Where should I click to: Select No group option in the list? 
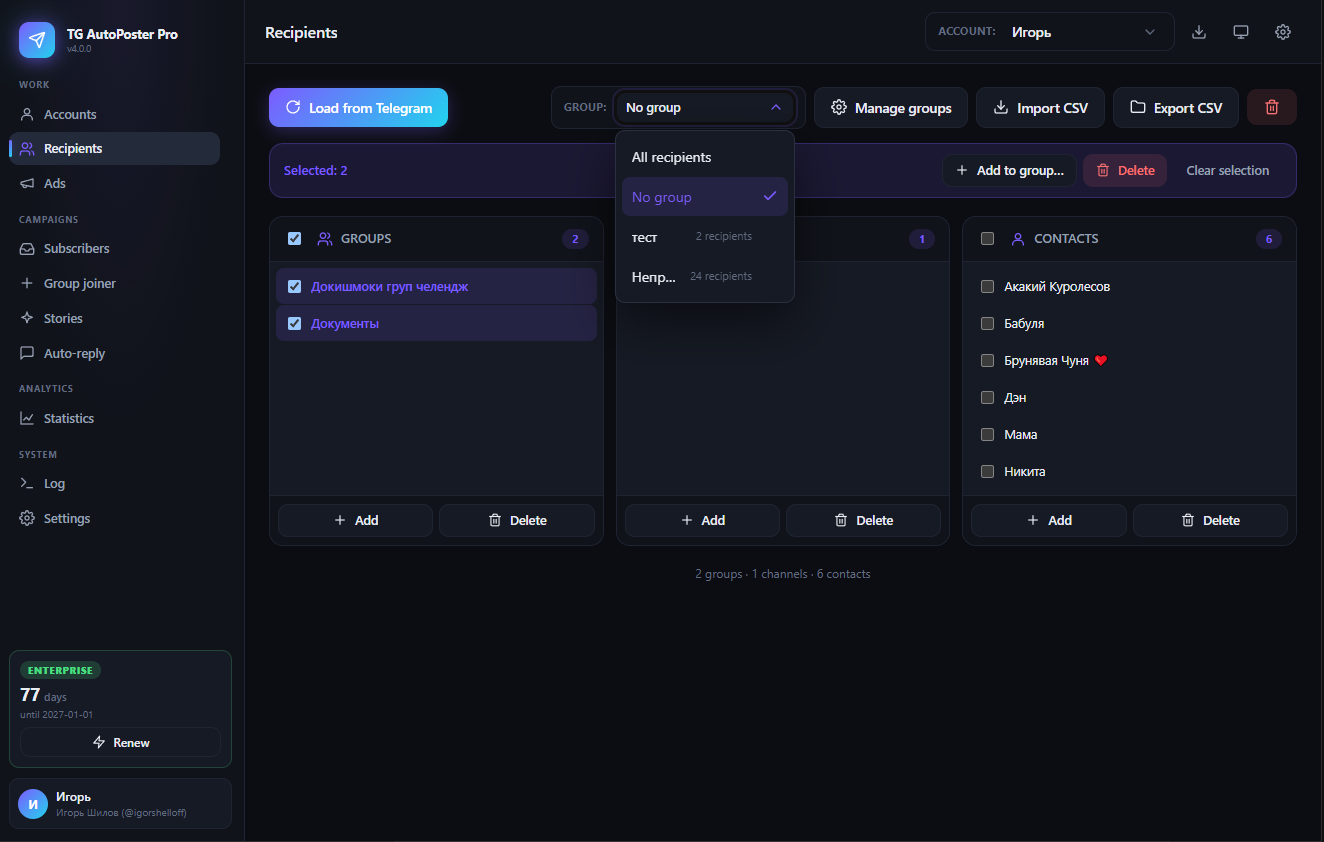[x=705, y=197]
